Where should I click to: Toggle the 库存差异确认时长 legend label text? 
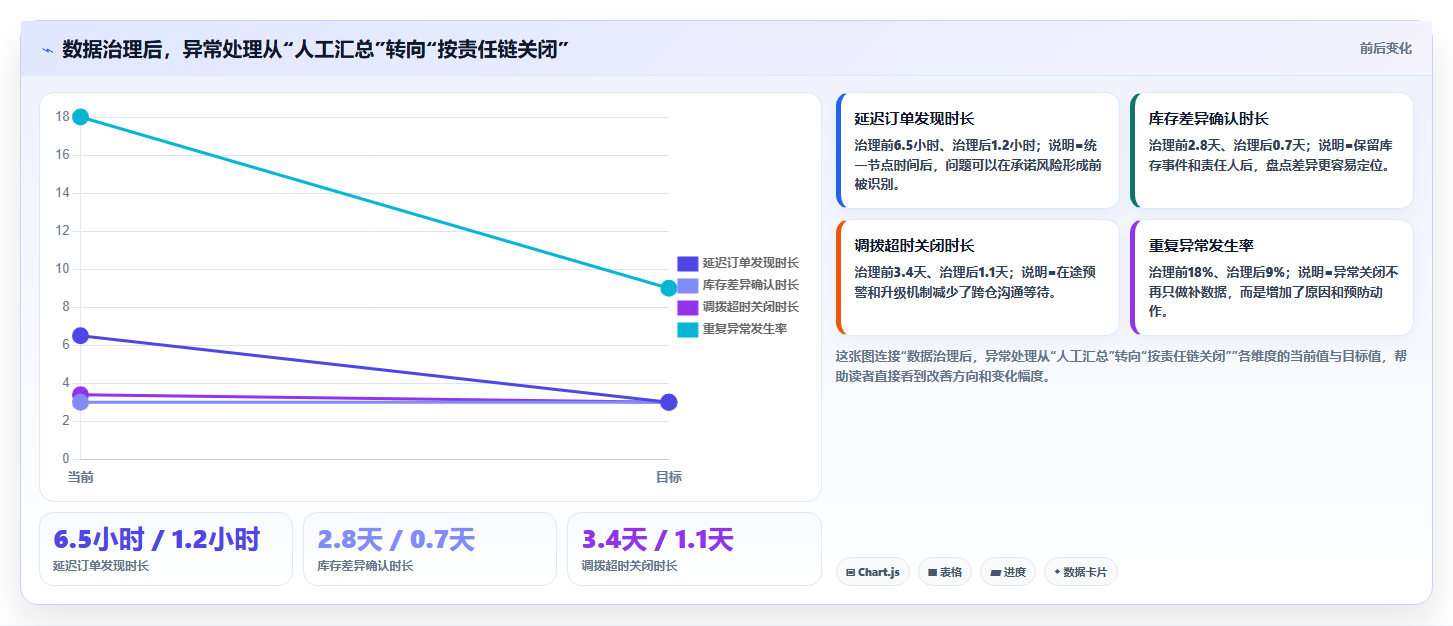point(750,285)
